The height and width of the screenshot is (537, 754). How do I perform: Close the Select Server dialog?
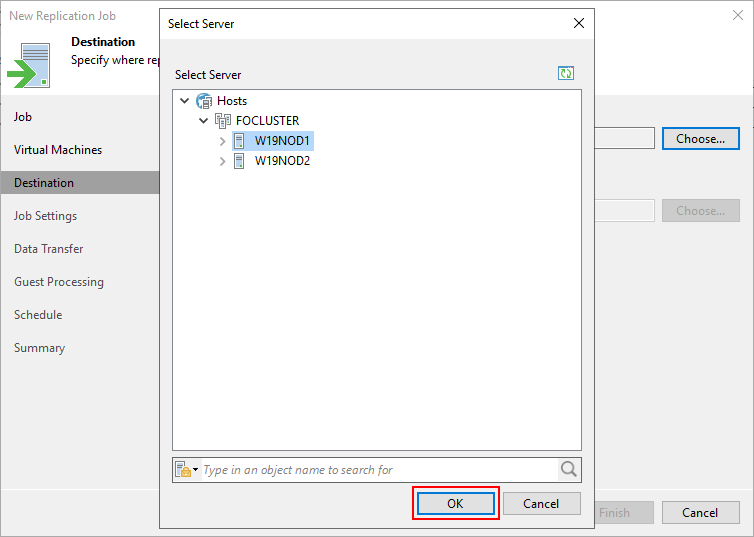tap(579, 23)
